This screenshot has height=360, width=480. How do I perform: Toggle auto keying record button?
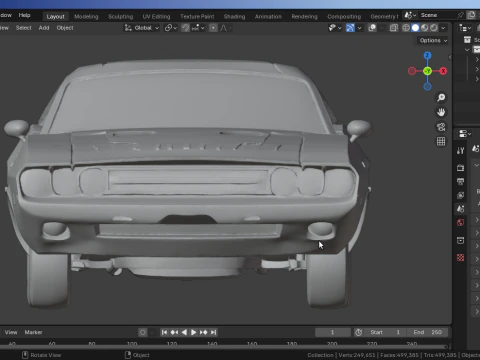(x=143, y=332)
